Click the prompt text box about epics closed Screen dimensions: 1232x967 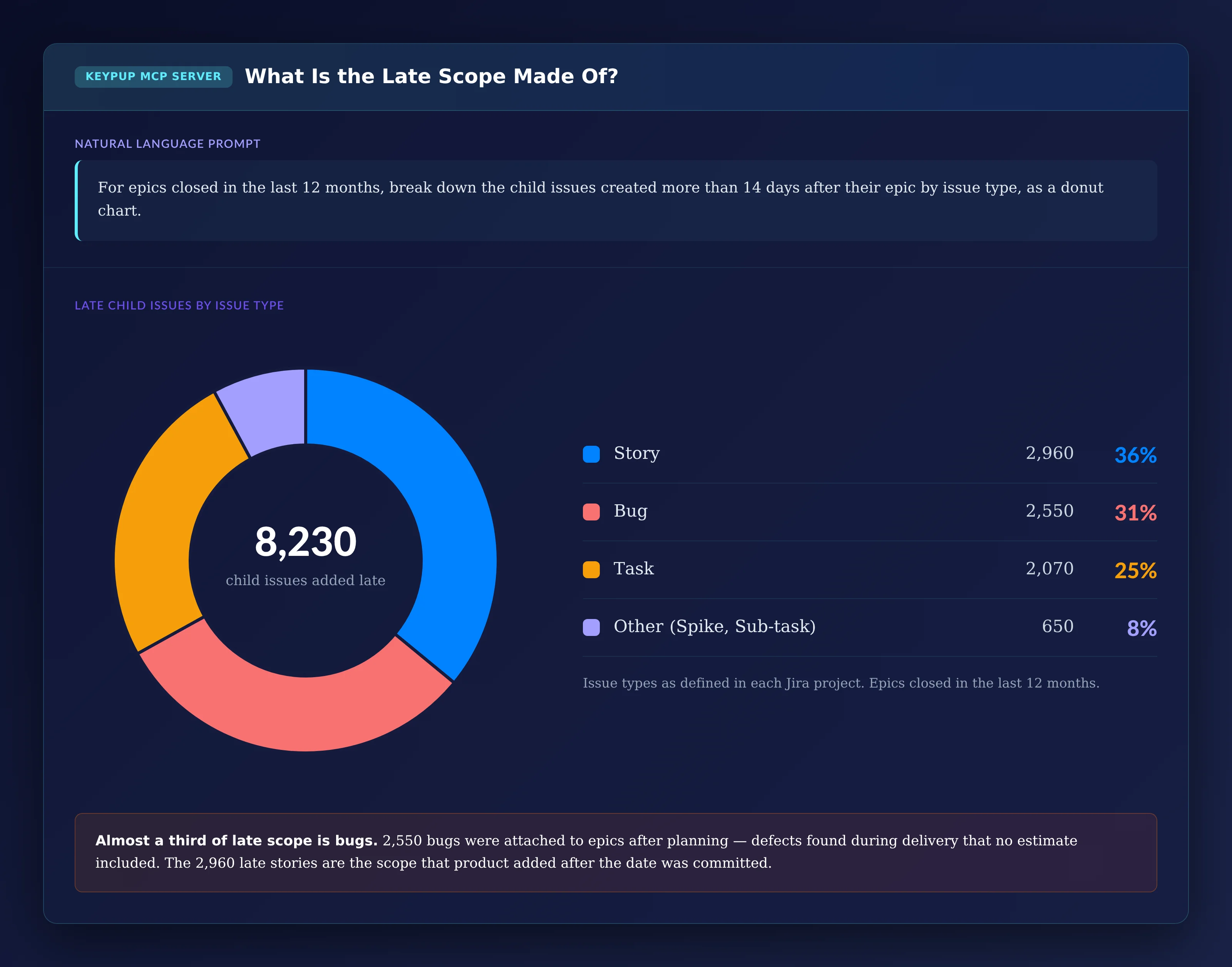[616, 201]
